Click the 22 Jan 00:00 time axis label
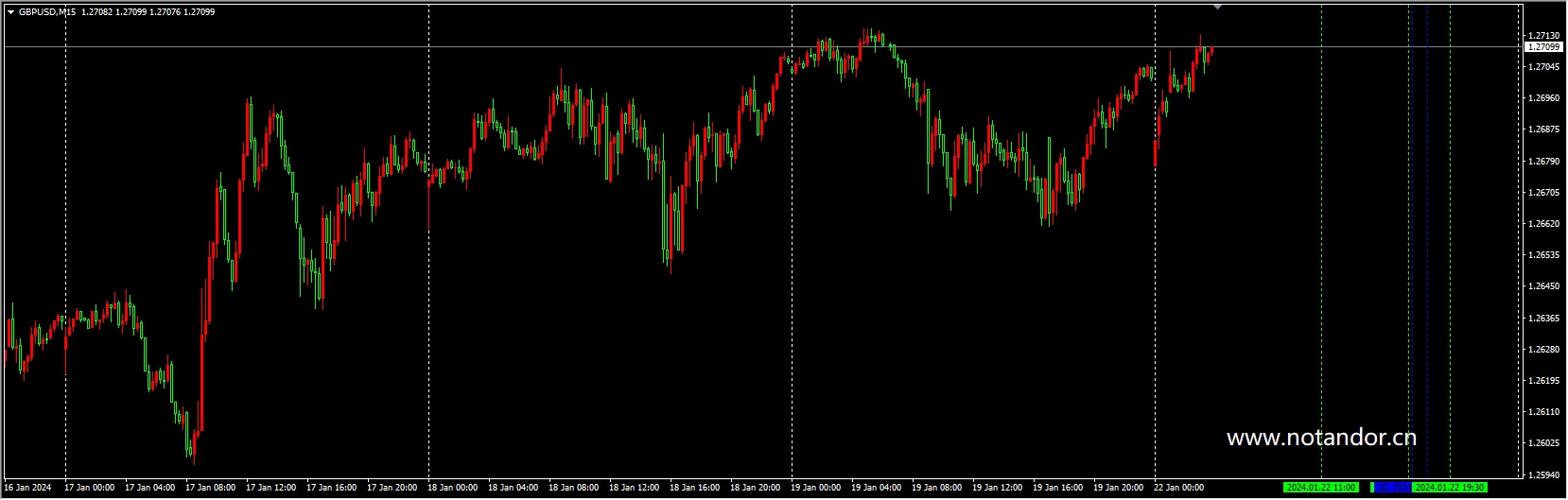The width and height of the screenshot is (1568, 500). point(1179,488)
